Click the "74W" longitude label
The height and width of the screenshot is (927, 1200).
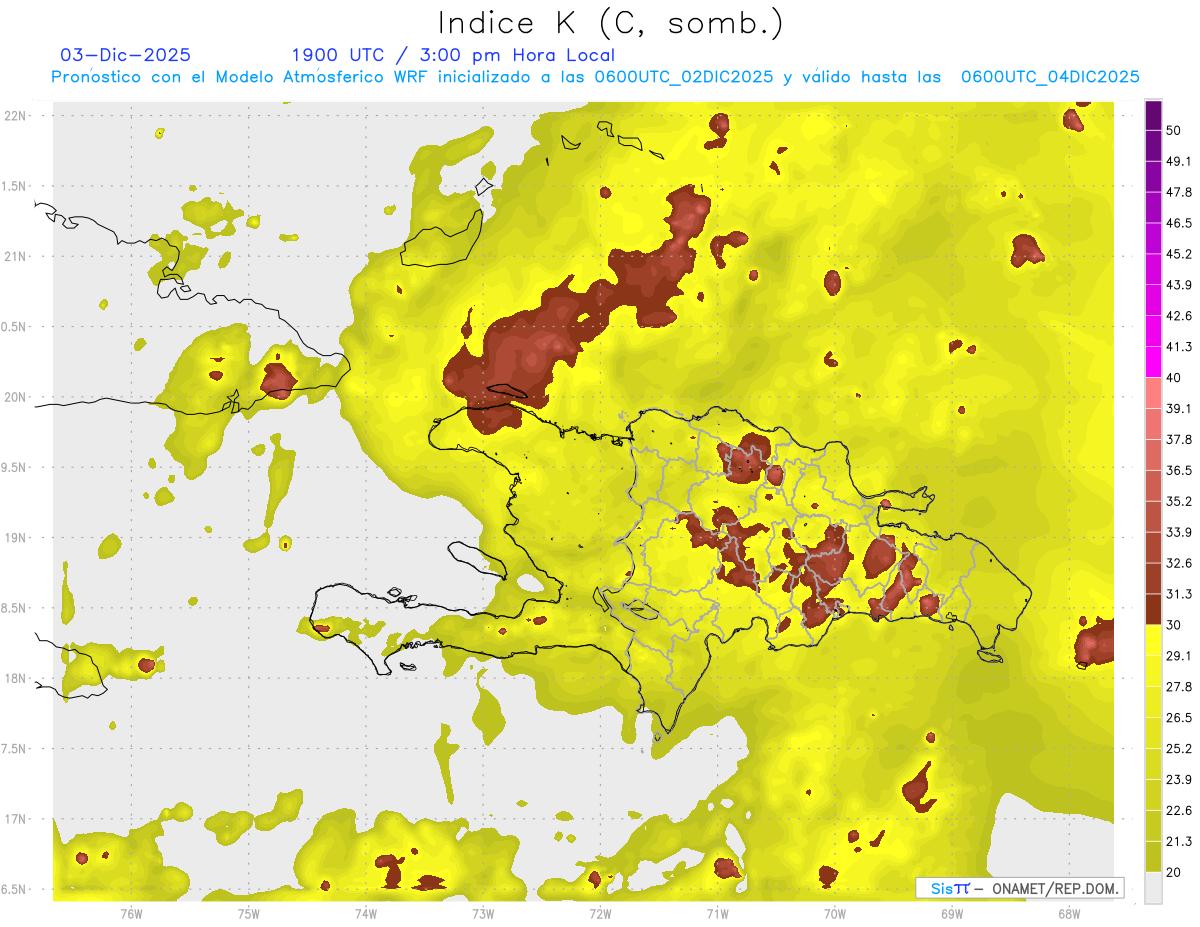(366, 914)
